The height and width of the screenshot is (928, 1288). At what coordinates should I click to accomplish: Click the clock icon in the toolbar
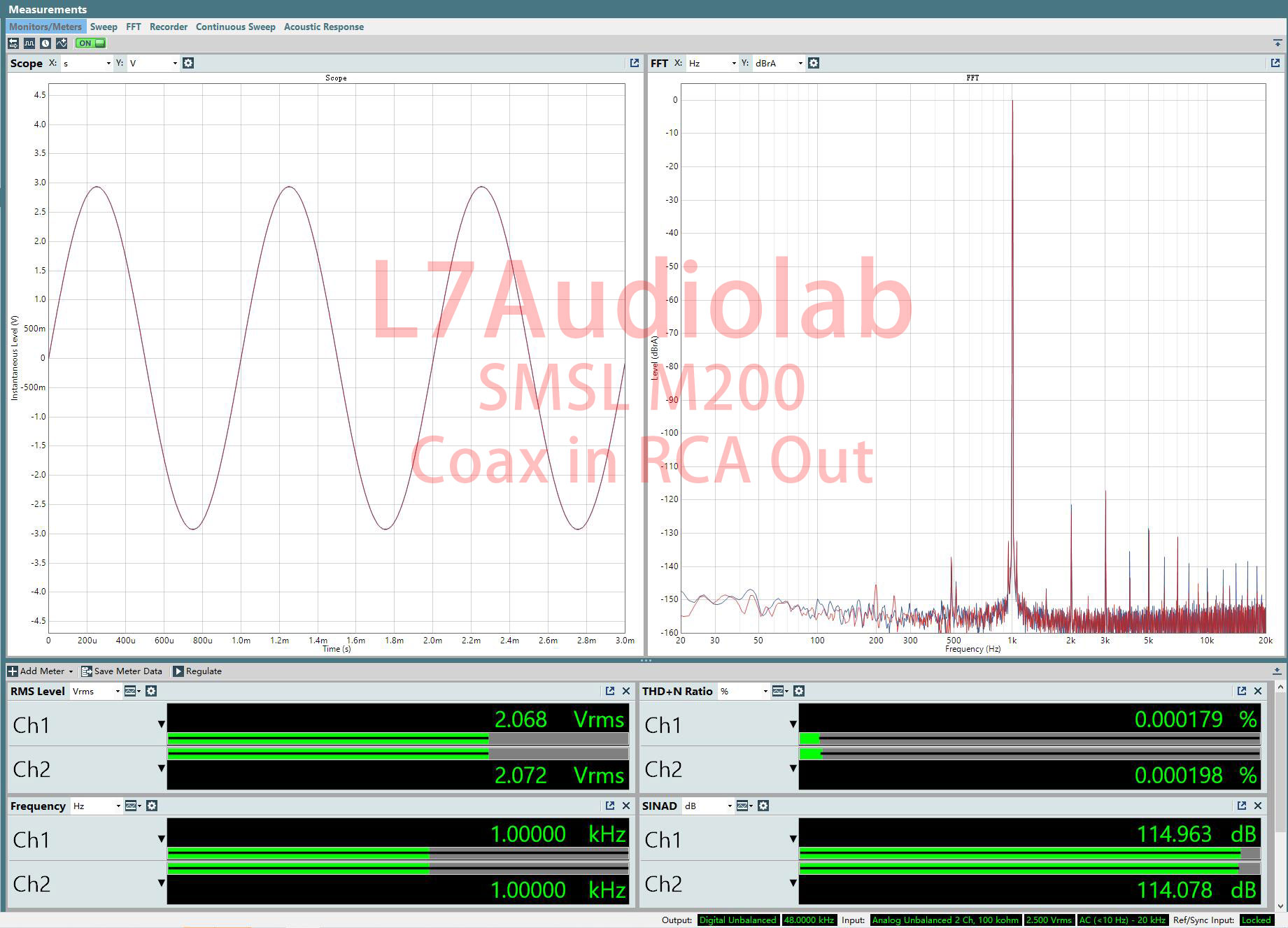[x=45, y=43]
